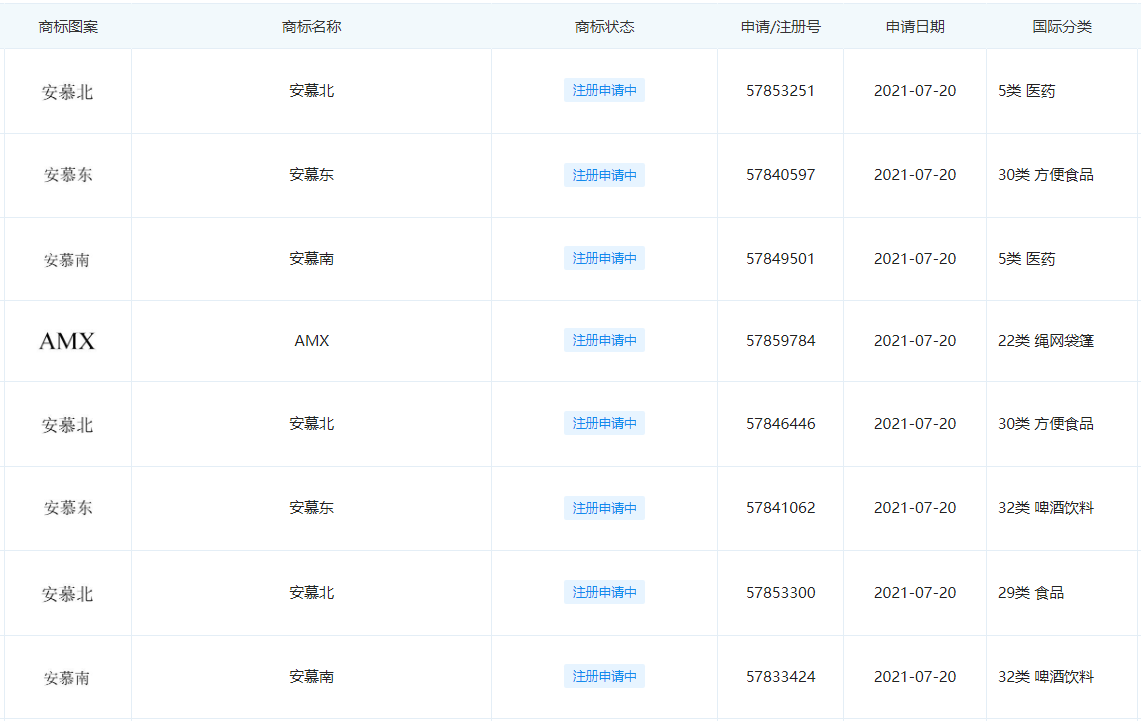1141x721 pixels.
Task: Select trademark name 安慕南 in row 57833424
Action: click(311, 677)
